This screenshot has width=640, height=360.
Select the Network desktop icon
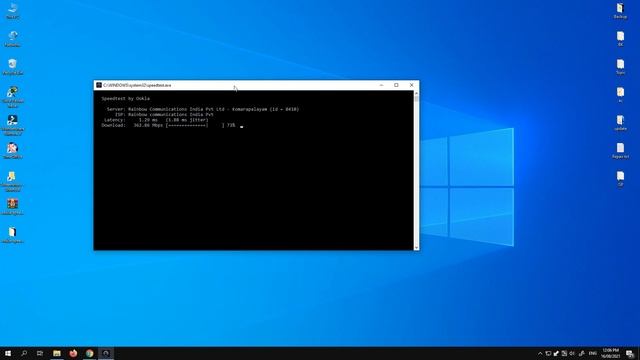point(13,39)
